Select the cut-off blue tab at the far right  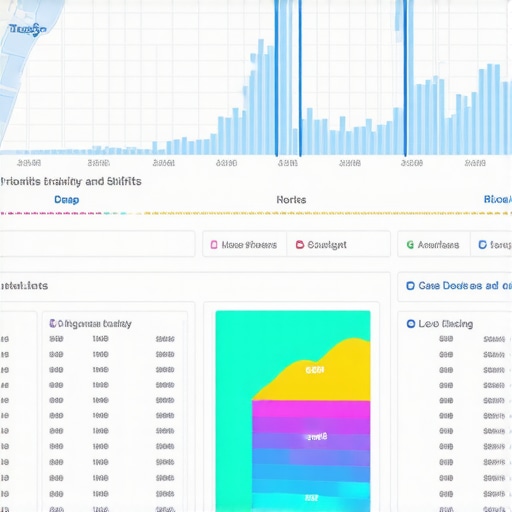[x=498, y=199]
